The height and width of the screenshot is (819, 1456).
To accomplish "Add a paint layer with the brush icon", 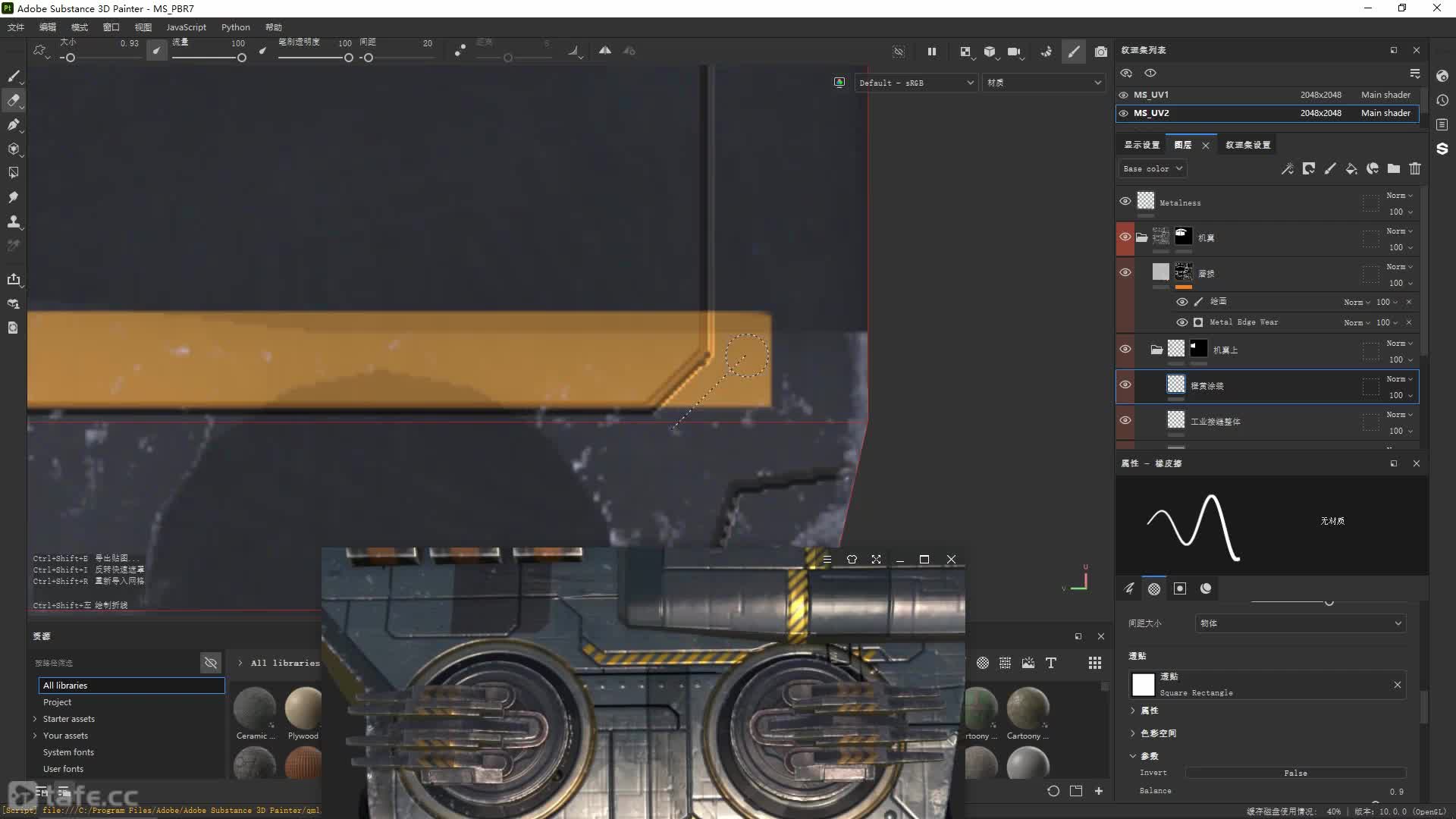I will pyautogui.click(x=1329, y=168).
